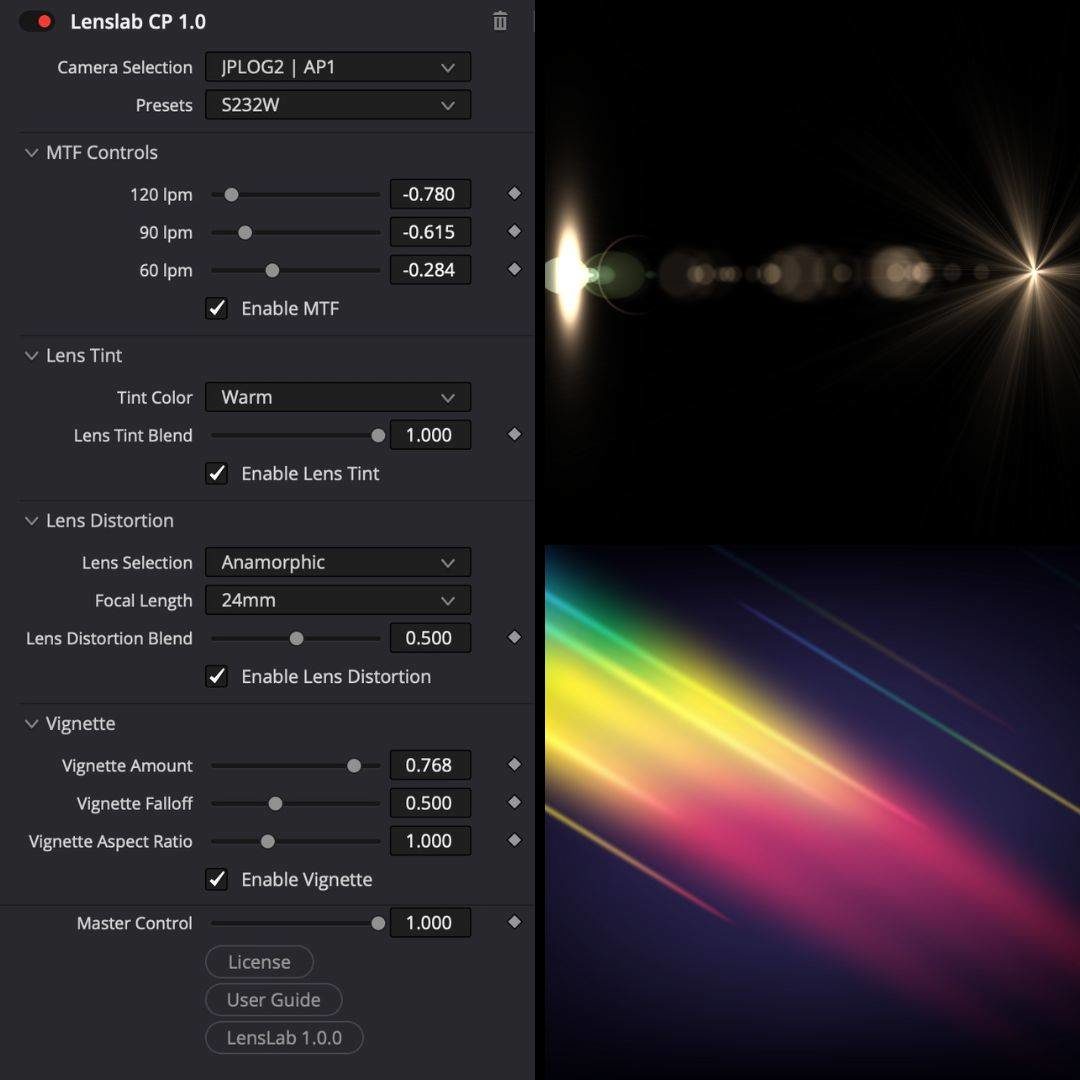This screenshot has width=1080, height=1080.
Task: Click the Vignette Falloff slider handle
Action: click(276, 803)
